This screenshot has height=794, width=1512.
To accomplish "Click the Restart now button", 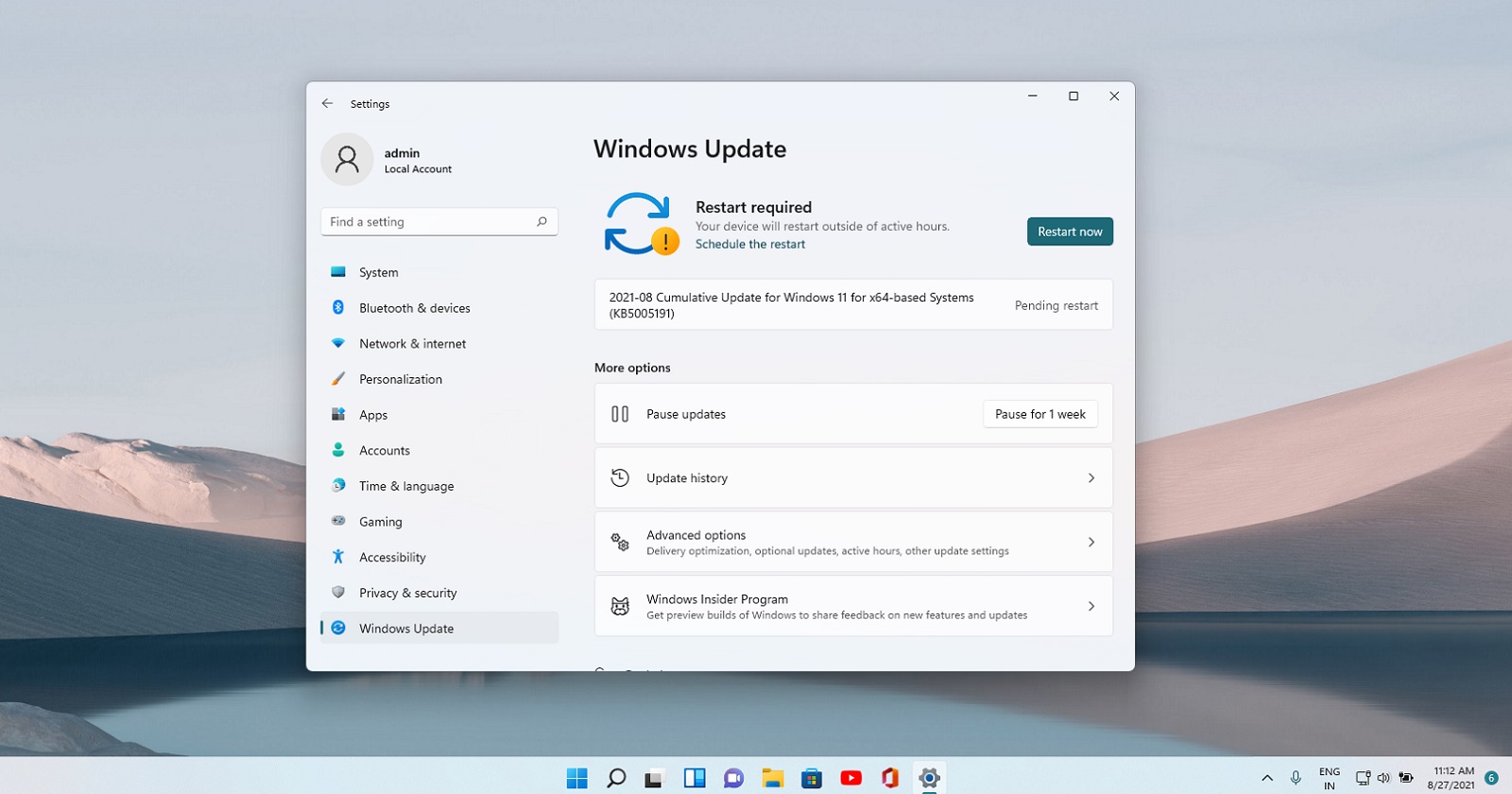I will (x=1070, y=232).
